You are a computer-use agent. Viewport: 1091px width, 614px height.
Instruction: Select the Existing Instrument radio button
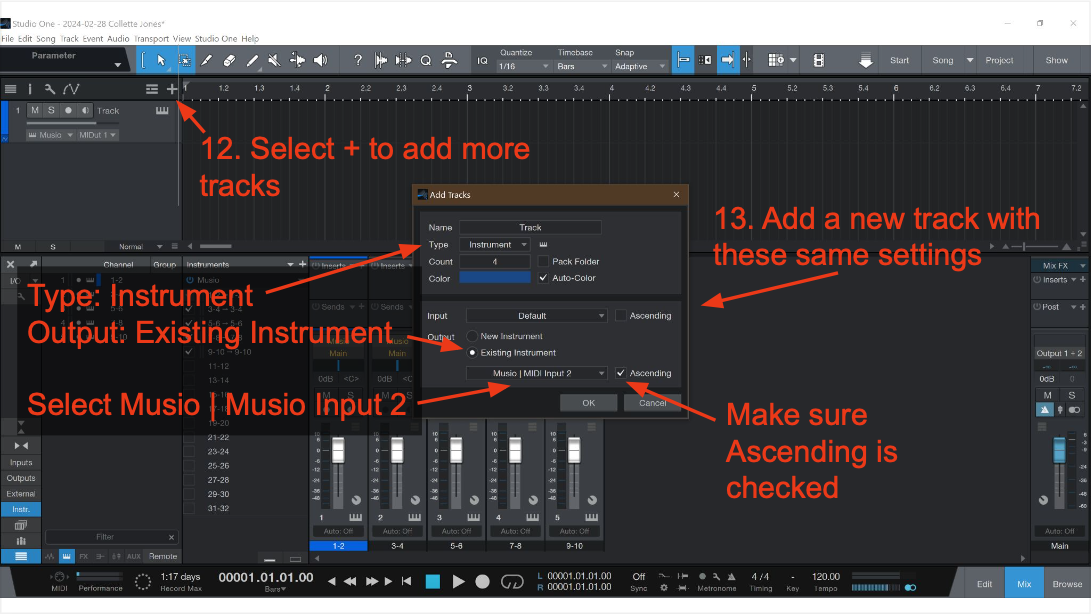coord(472,352)
